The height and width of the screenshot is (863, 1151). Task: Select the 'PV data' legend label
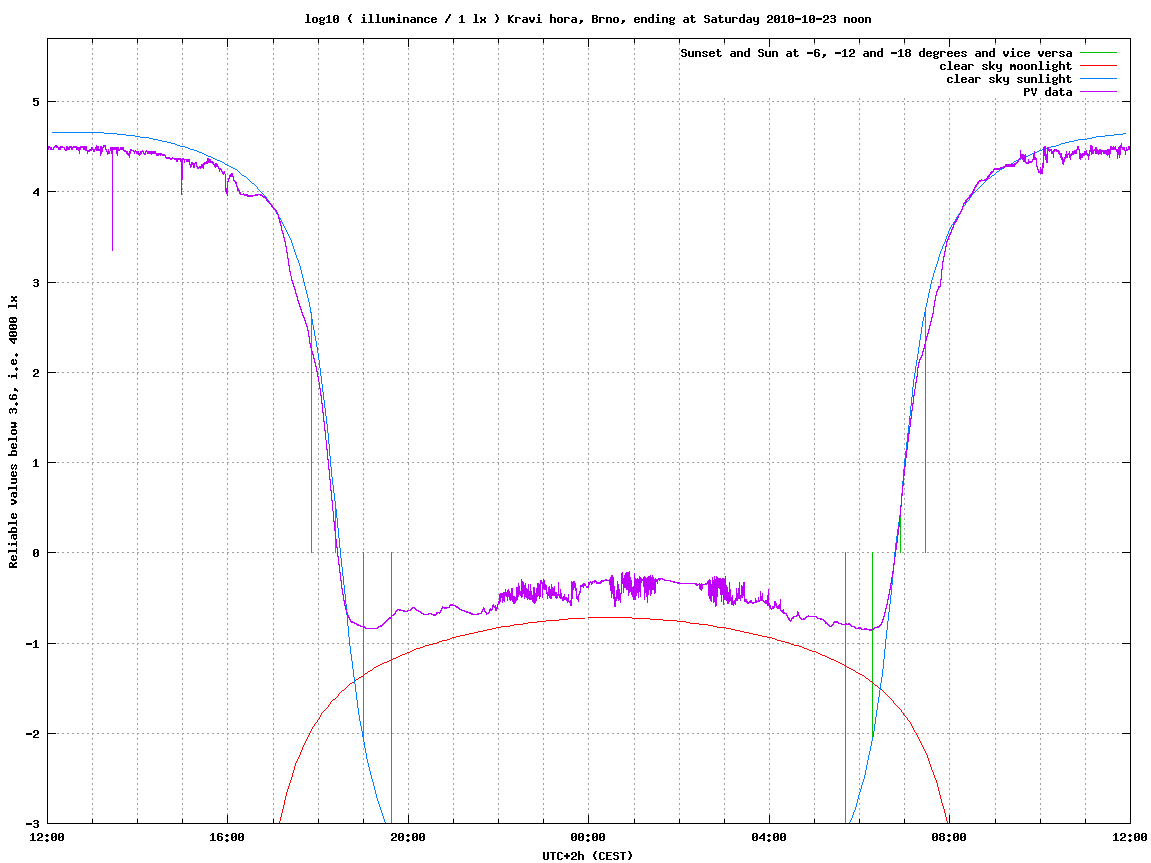pyautogui.click(x=1047, y=92)
